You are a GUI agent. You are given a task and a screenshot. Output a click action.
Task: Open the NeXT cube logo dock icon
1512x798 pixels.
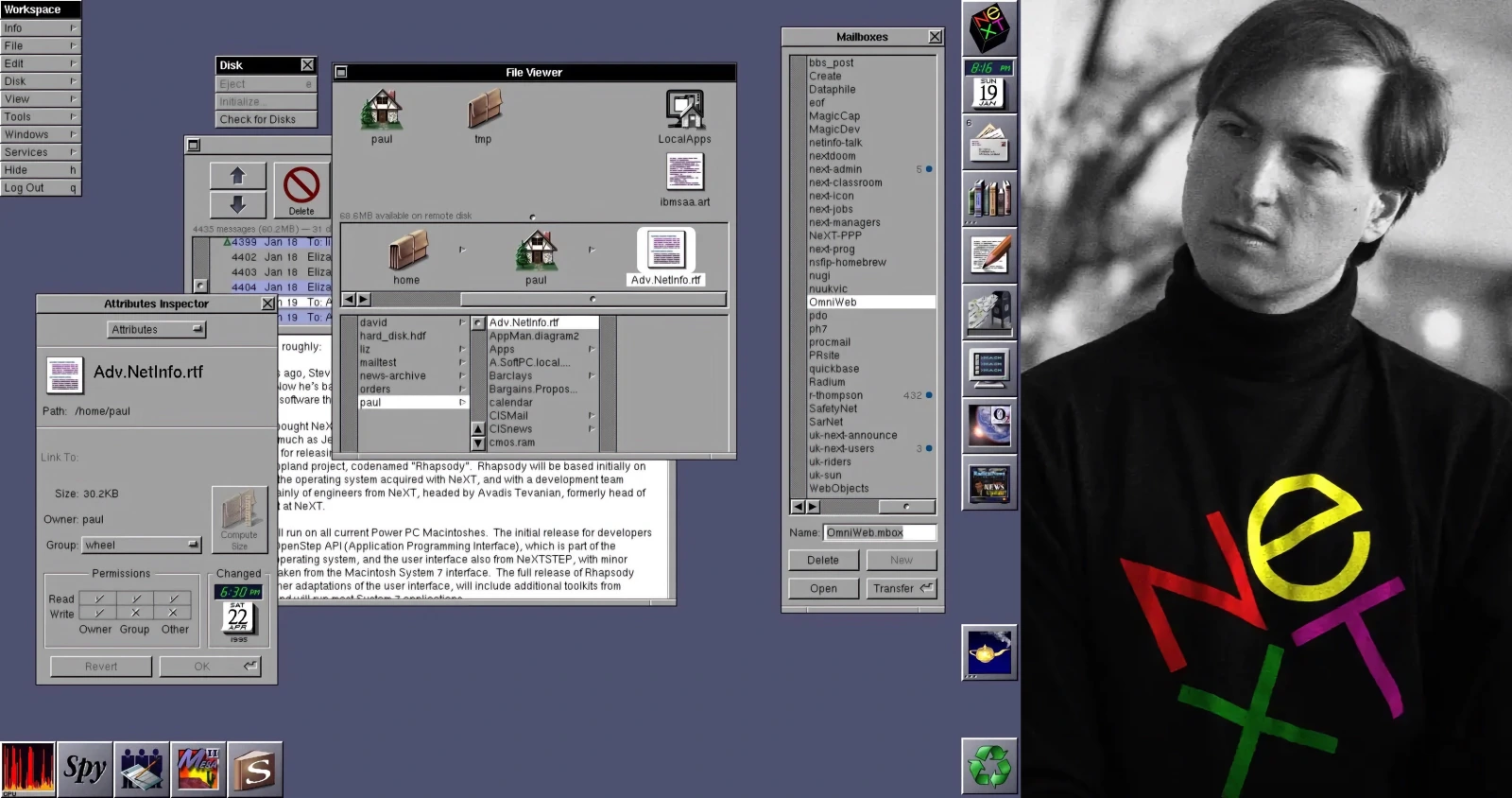pyautogui.click(x=989, y=28)
